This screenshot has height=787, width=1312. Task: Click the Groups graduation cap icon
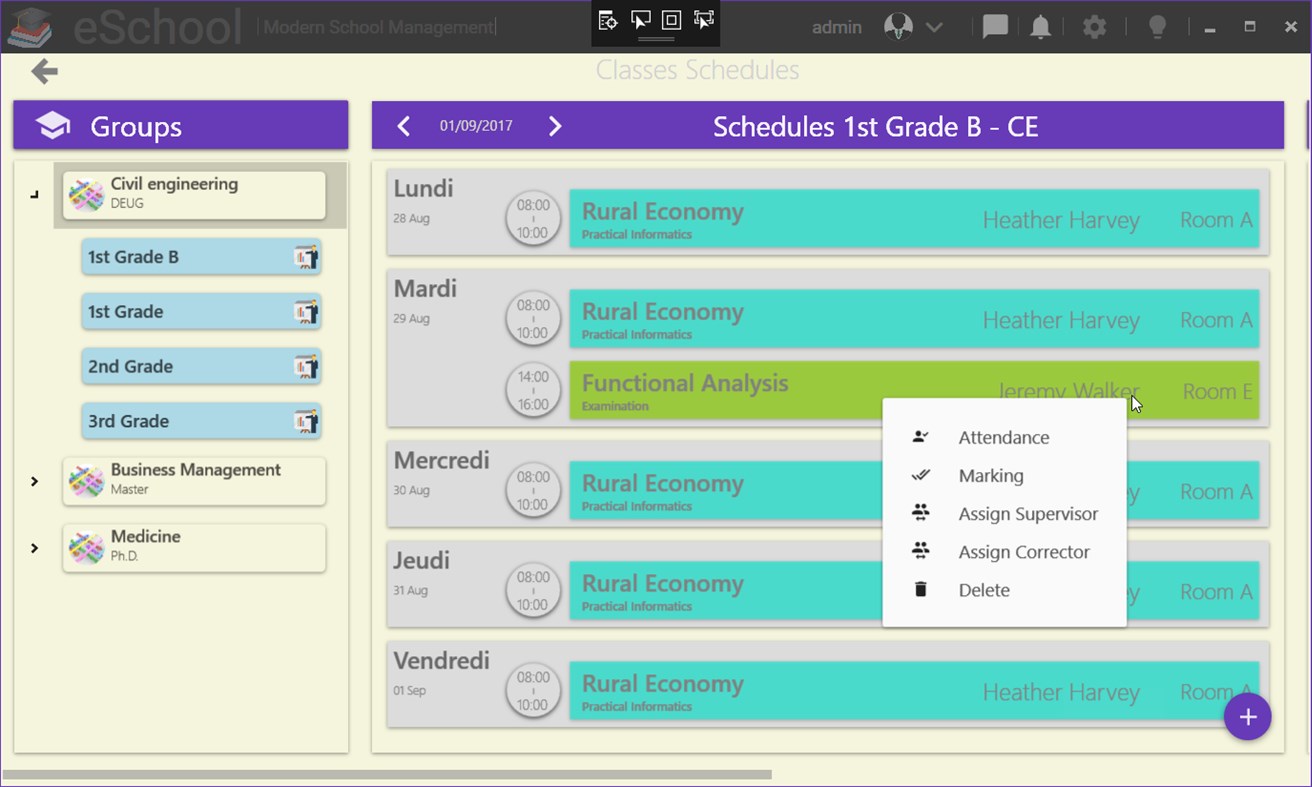pos(51,125)
